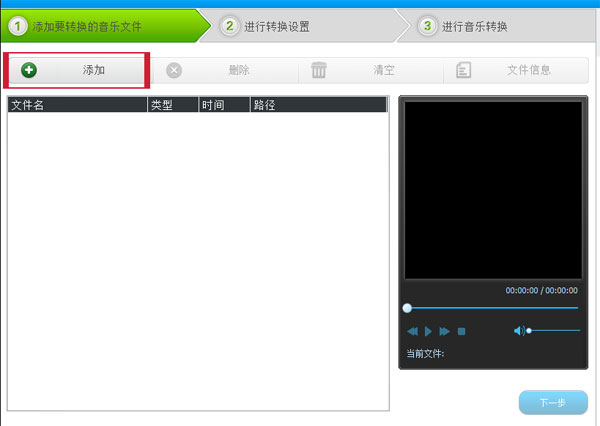The image size is (600, 426).
Task: Mute using the speaker volume icon
Action: [x=519, y=330]
